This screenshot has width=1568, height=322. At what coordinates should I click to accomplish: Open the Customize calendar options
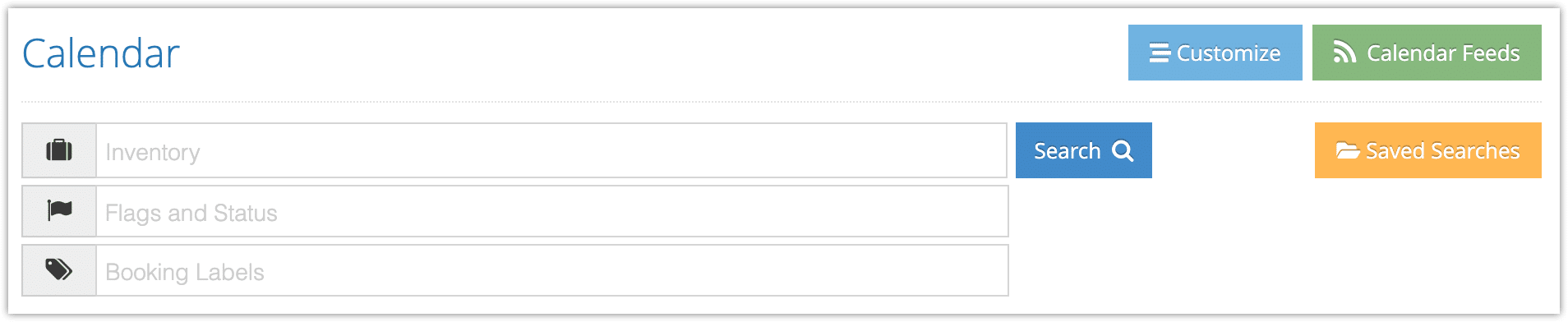[x=1215, y=53]
